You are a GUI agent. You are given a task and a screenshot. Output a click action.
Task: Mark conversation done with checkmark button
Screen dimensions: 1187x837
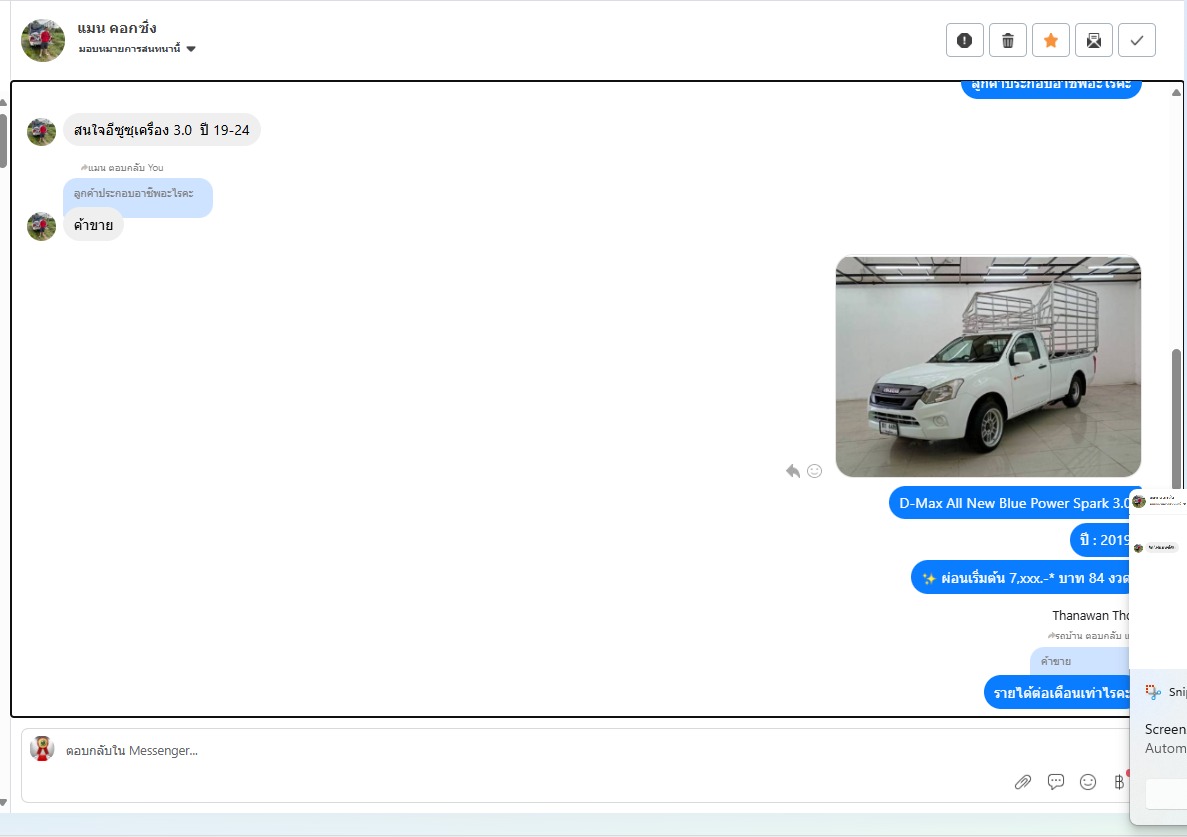click(1136, 40)
